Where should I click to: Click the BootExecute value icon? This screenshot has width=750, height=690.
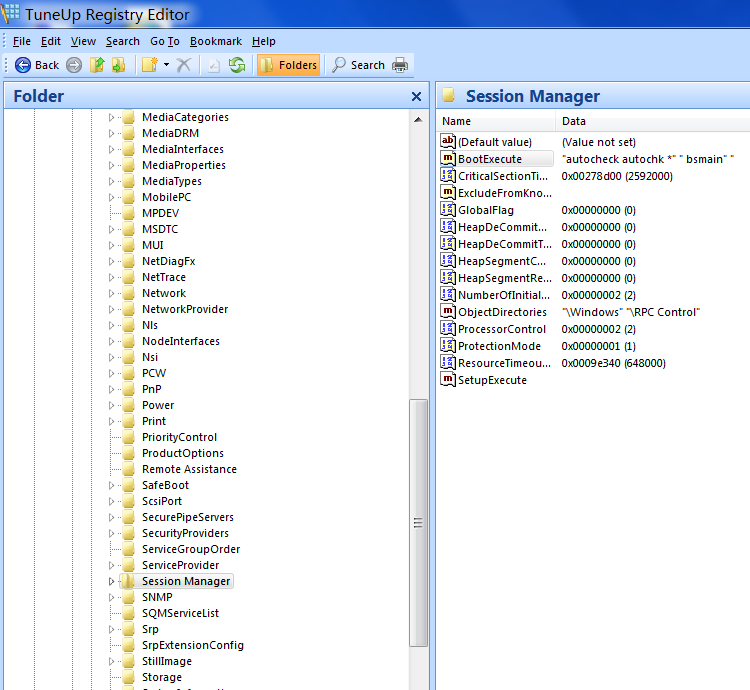[x=448, y=159]
